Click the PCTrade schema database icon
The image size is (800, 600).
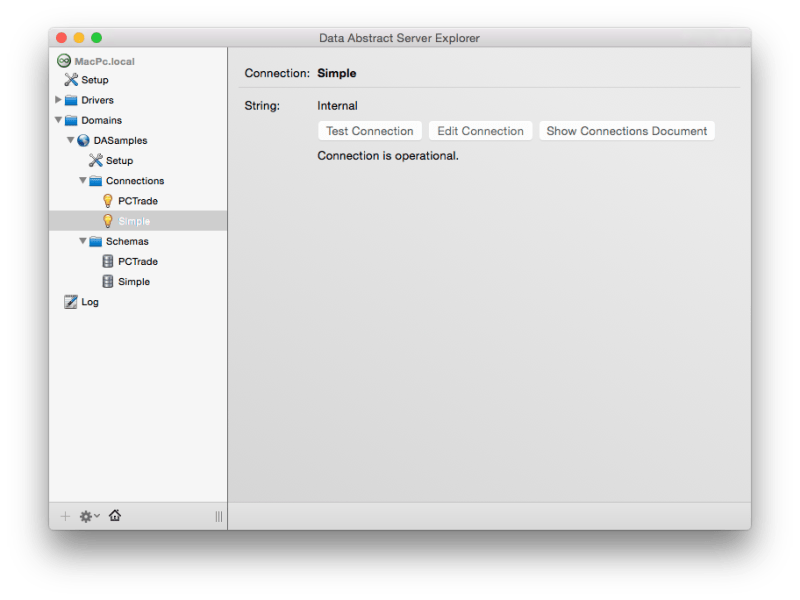click(x=108, y=261)
